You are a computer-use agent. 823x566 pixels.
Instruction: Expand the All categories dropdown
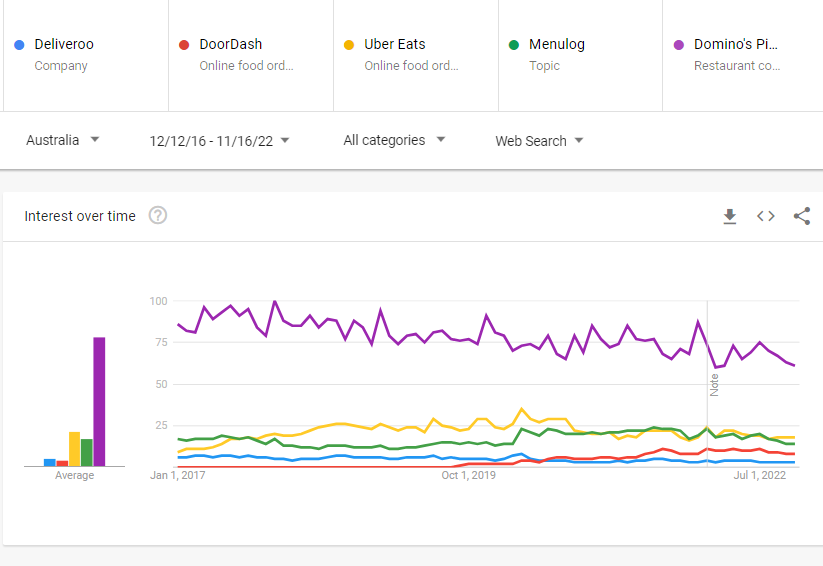pos(394,140)
